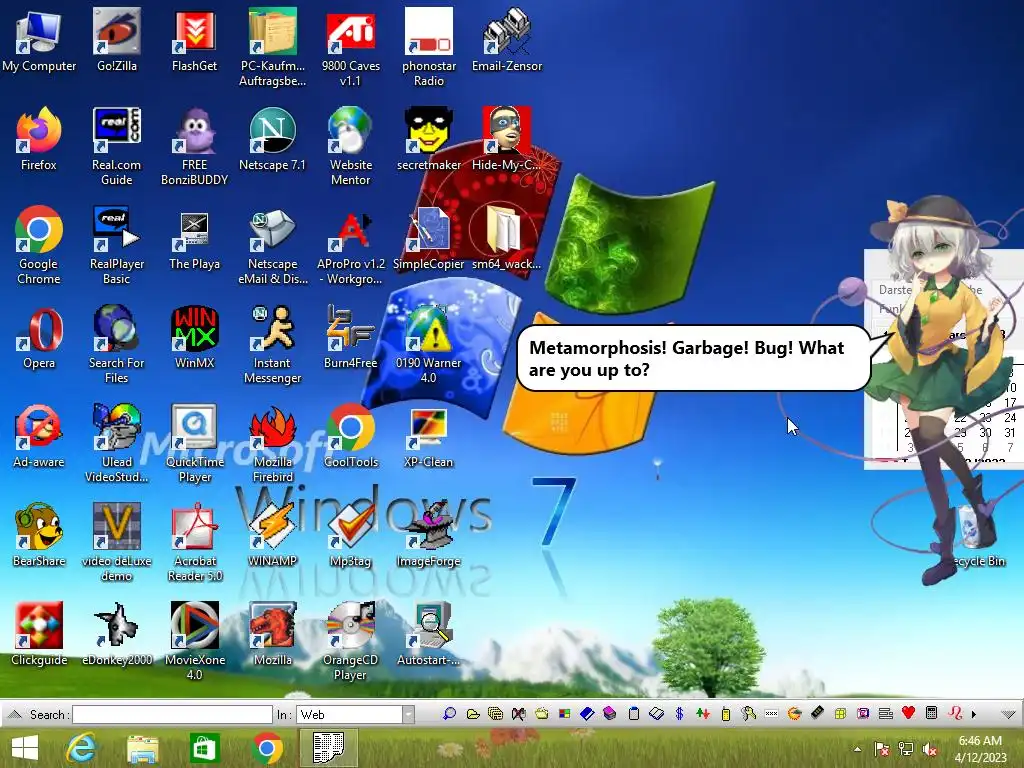Launch SimpleCopier shortcut
This screenshot has width=1024, height=768.
[x=428, y=238]
